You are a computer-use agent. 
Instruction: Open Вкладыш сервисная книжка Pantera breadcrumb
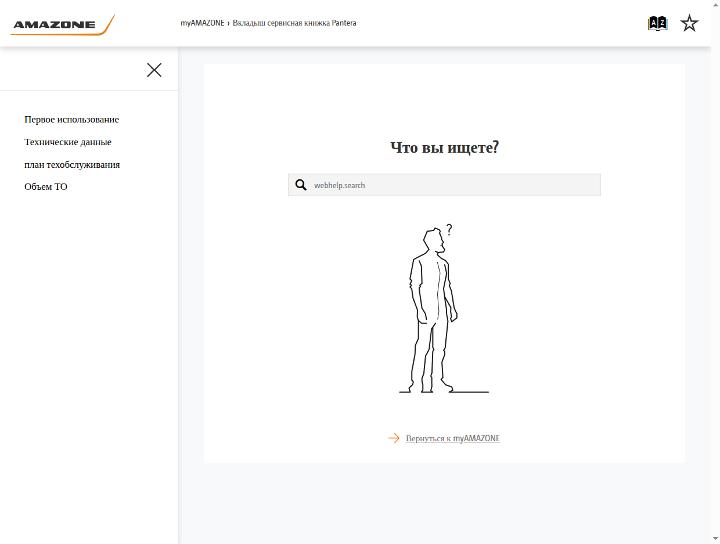pos(294,23)
